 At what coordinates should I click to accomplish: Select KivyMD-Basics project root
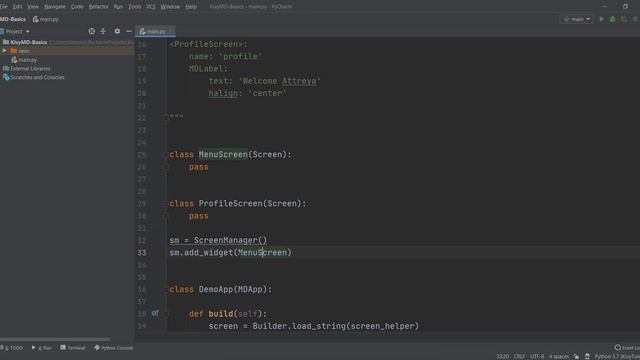[x=25, y=42]
